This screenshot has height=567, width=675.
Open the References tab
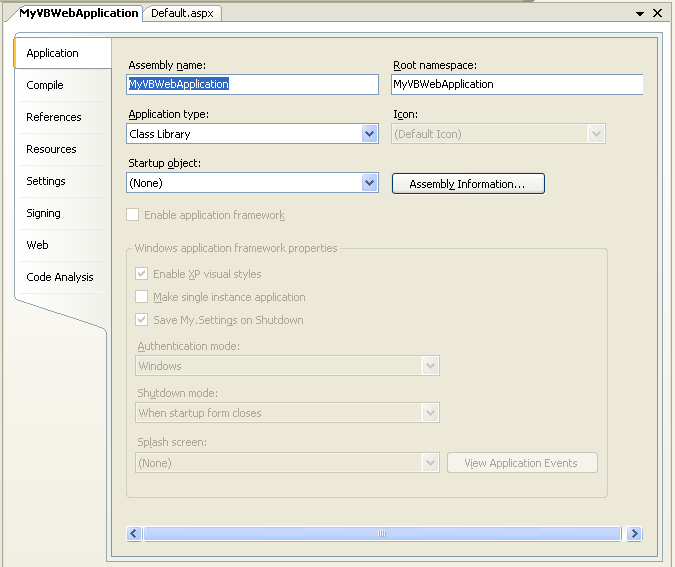coord(54,117)
